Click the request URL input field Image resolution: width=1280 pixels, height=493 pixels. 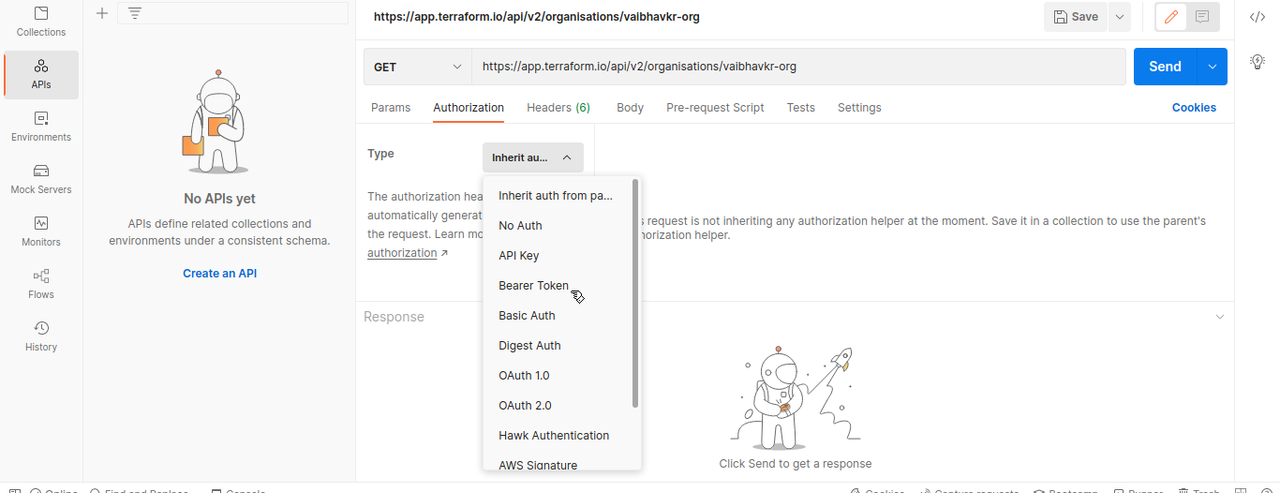coord(798,67)
